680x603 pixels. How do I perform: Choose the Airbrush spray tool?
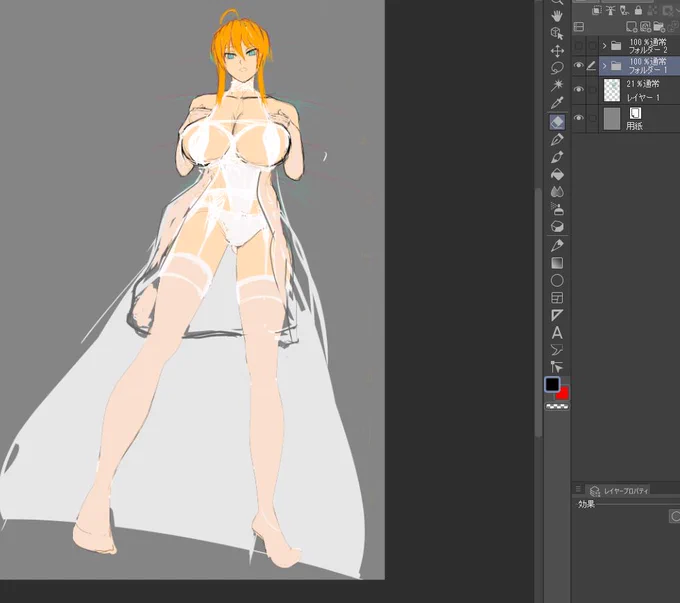(x=557, y=209)
